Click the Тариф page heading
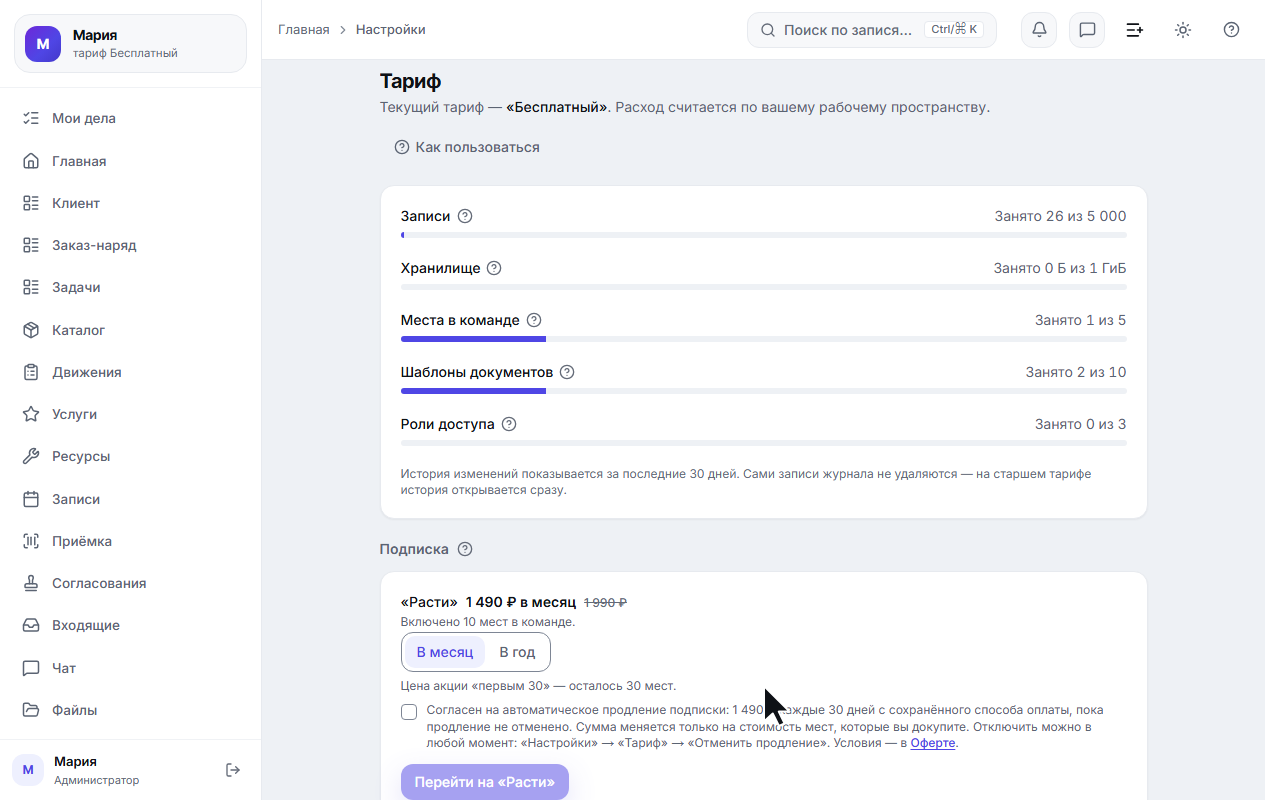 [411, 82]
